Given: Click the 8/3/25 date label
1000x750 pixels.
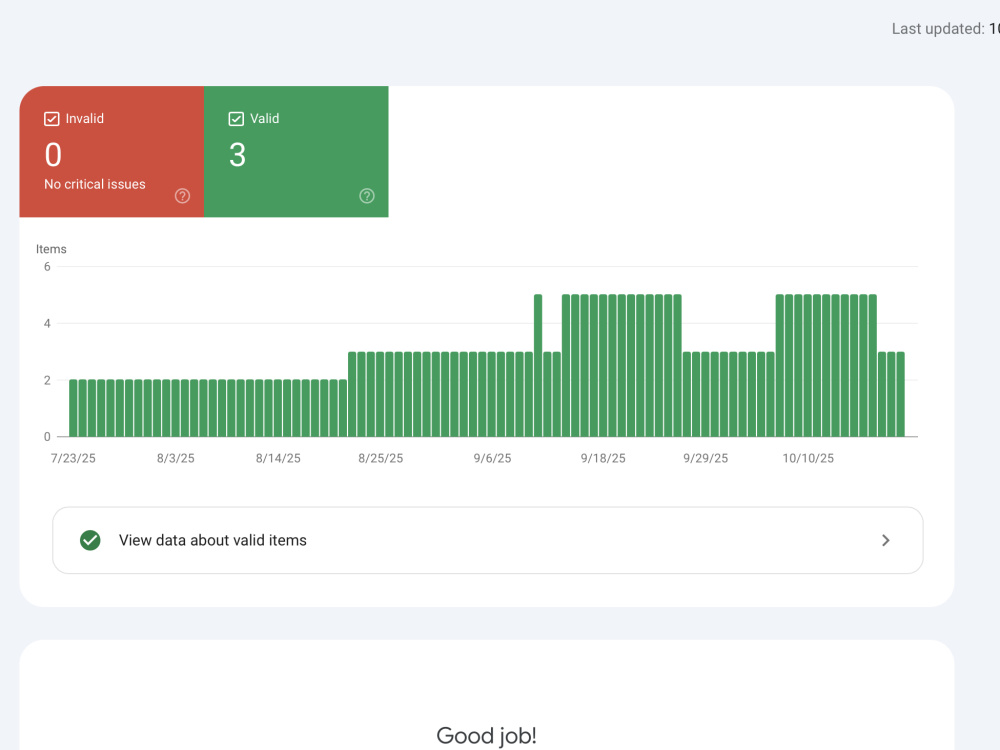Looking at the screenshot, I should click(x=176, y=458).
